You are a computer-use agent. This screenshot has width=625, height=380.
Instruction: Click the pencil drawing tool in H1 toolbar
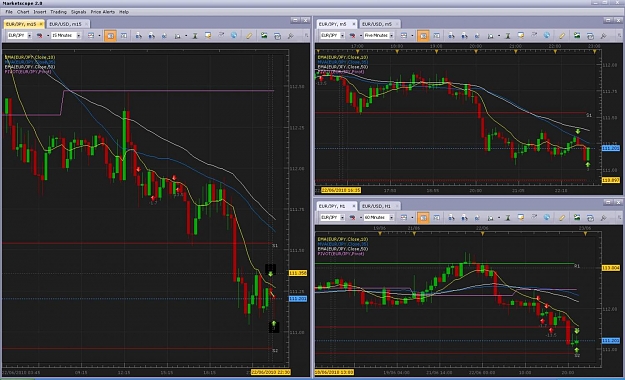click(x=562, y=218)
